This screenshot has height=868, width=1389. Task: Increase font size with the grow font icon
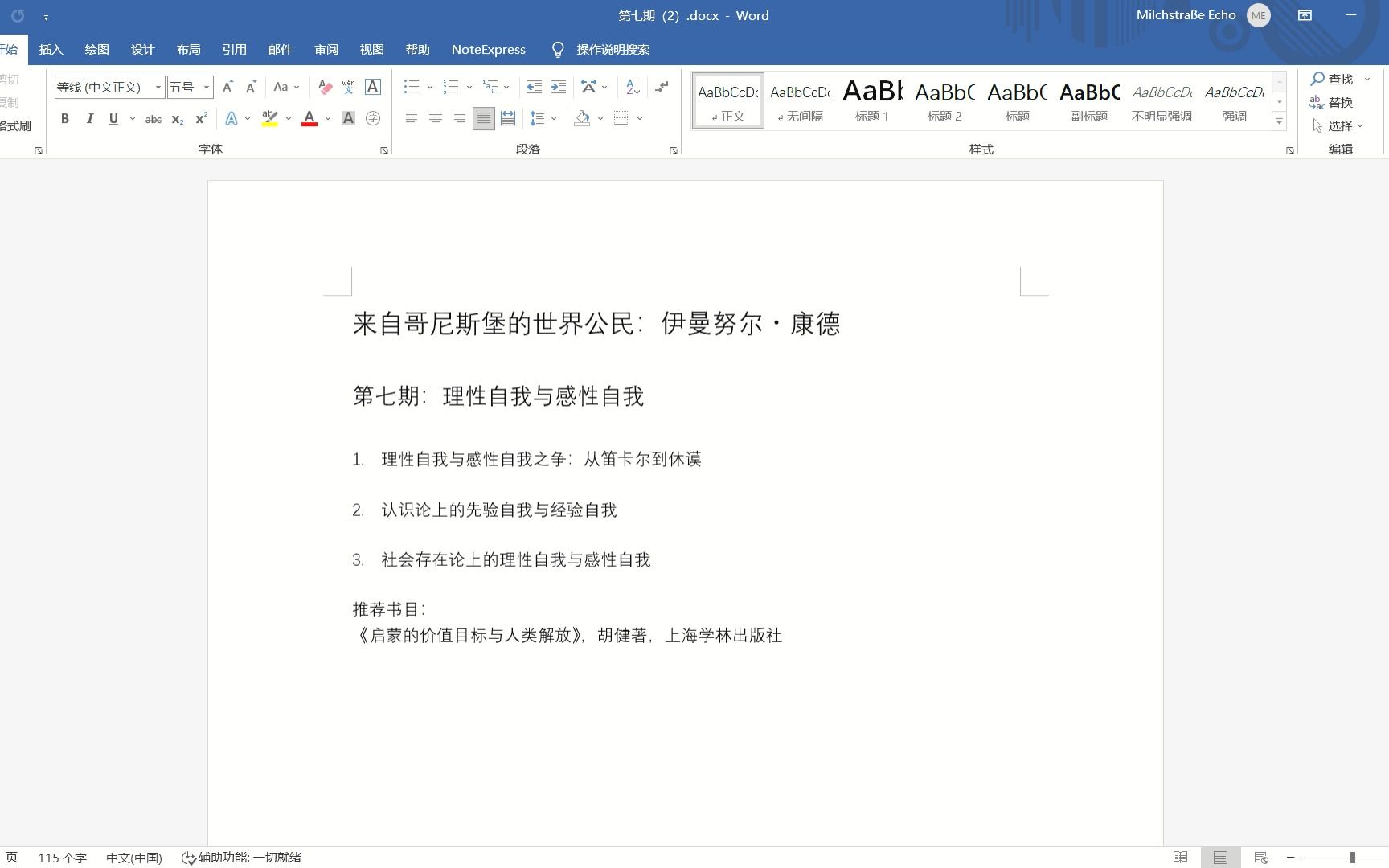point(227,87)
